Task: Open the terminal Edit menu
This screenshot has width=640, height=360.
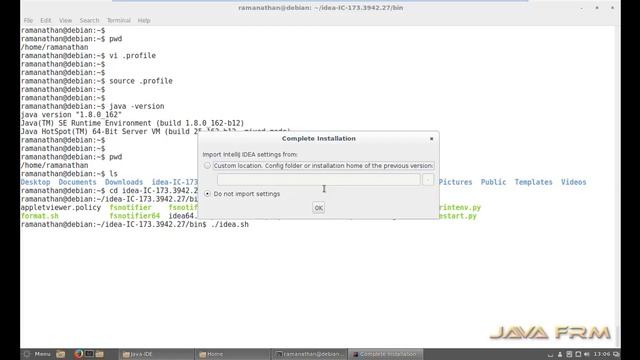Action: [x=46, y=20]
